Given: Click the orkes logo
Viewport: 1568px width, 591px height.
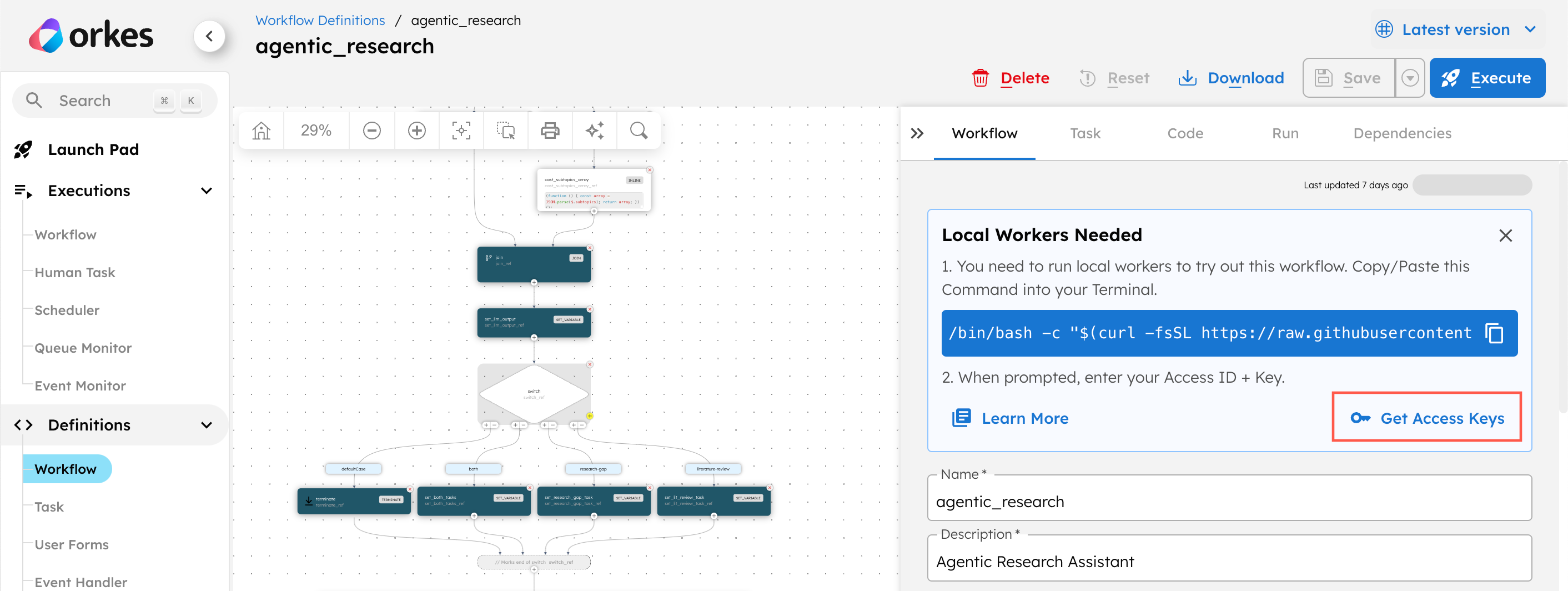Looking at the screenshot, I should (91, 36).
